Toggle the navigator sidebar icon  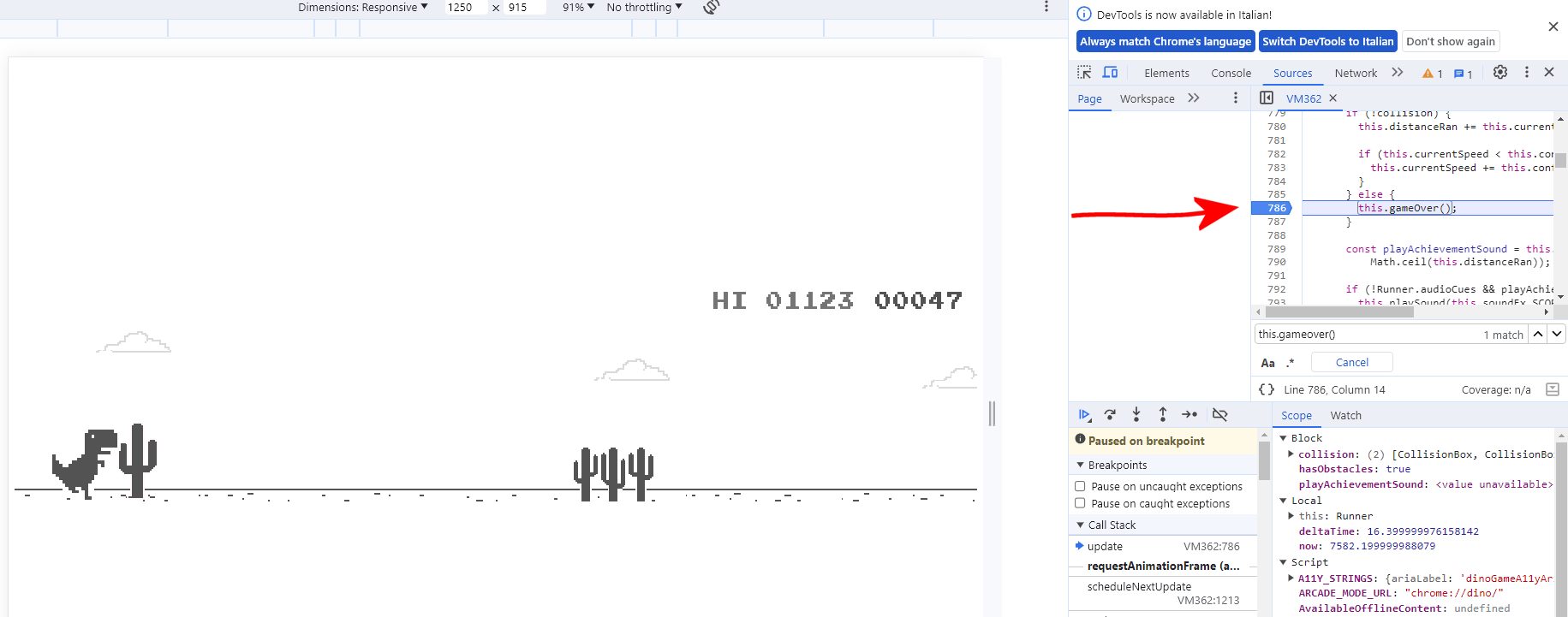1267,98
